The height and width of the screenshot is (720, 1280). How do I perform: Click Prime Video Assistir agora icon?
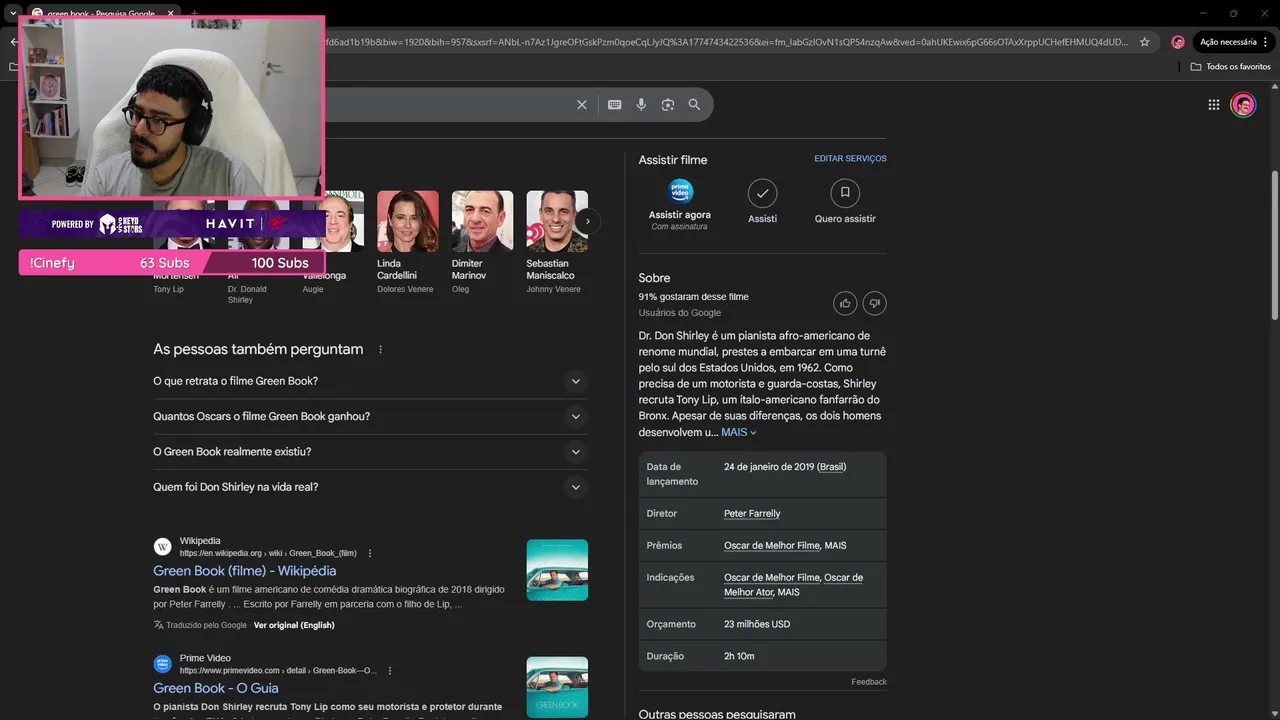coord(680,192)
